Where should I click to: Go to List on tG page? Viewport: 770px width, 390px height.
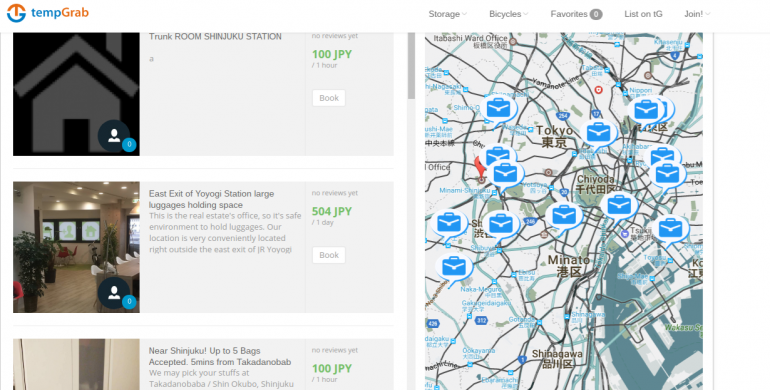[643, 14]
